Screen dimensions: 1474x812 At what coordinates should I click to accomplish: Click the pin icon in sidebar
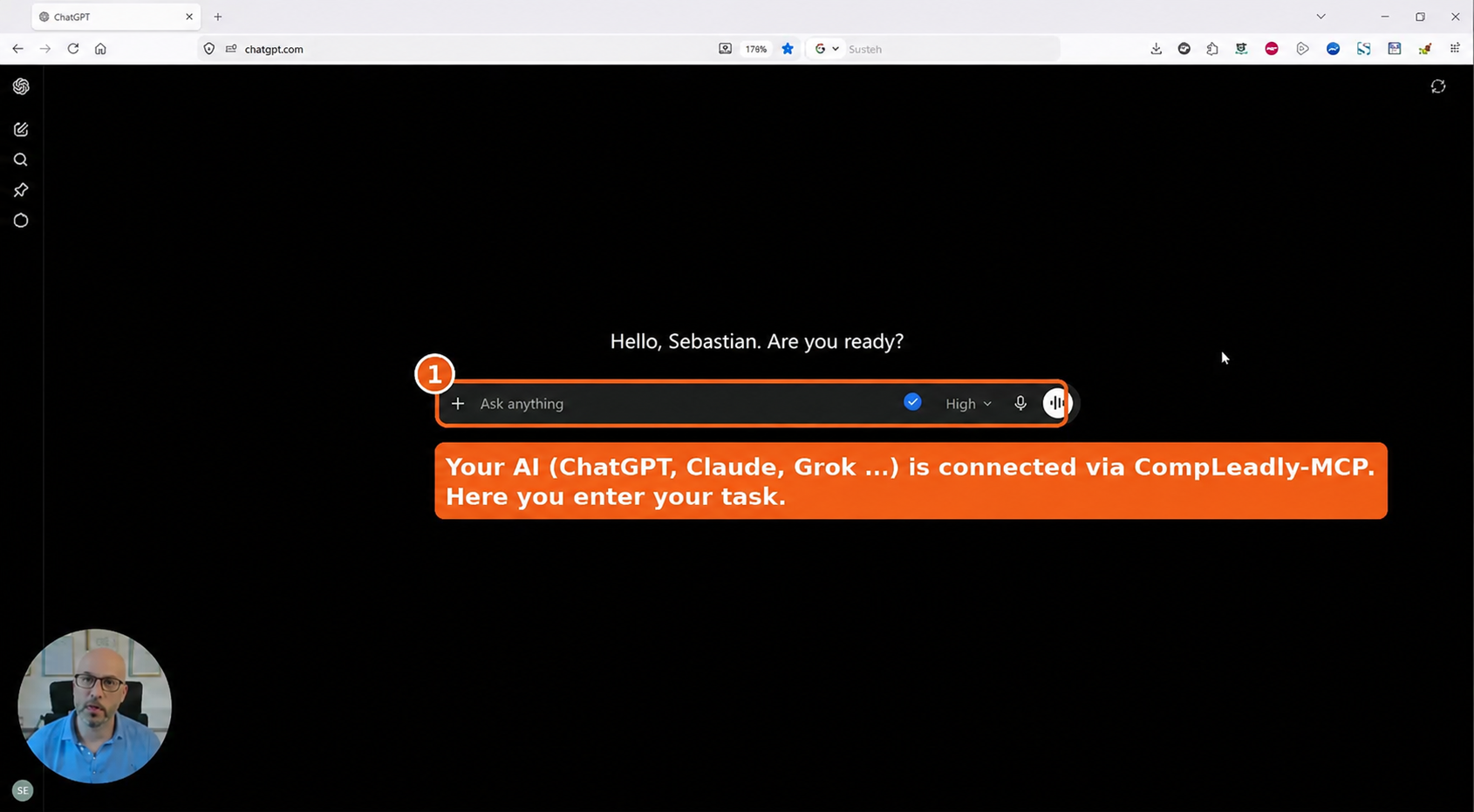(21, 190)
